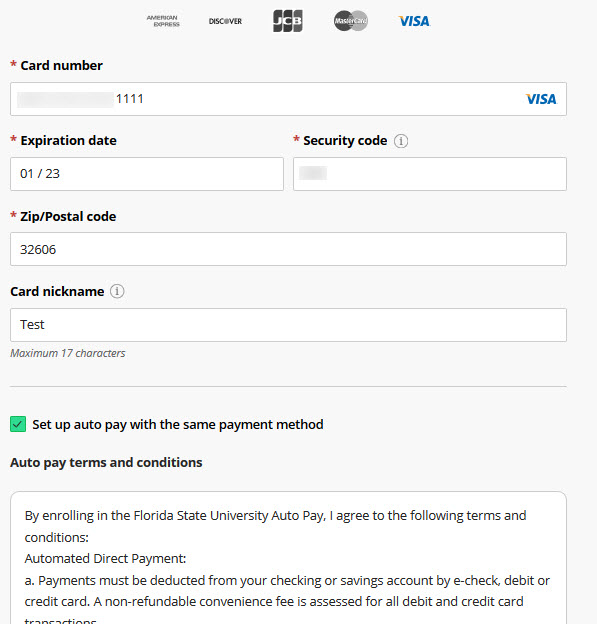Click the Expiration date field showing 01 / 23
The image size is (597, 624).
147,174
